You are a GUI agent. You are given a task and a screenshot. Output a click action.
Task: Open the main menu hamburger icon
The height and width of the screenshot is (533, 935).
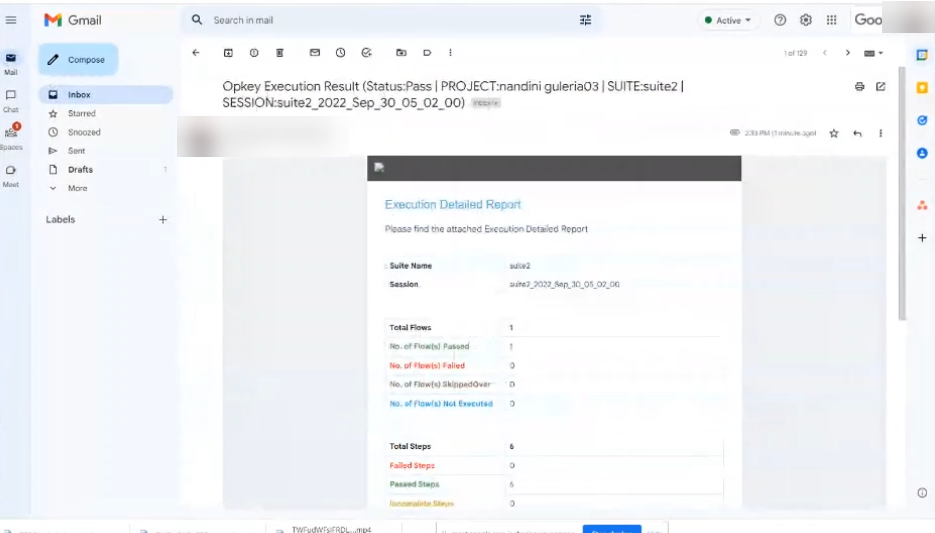pos(11,20)
